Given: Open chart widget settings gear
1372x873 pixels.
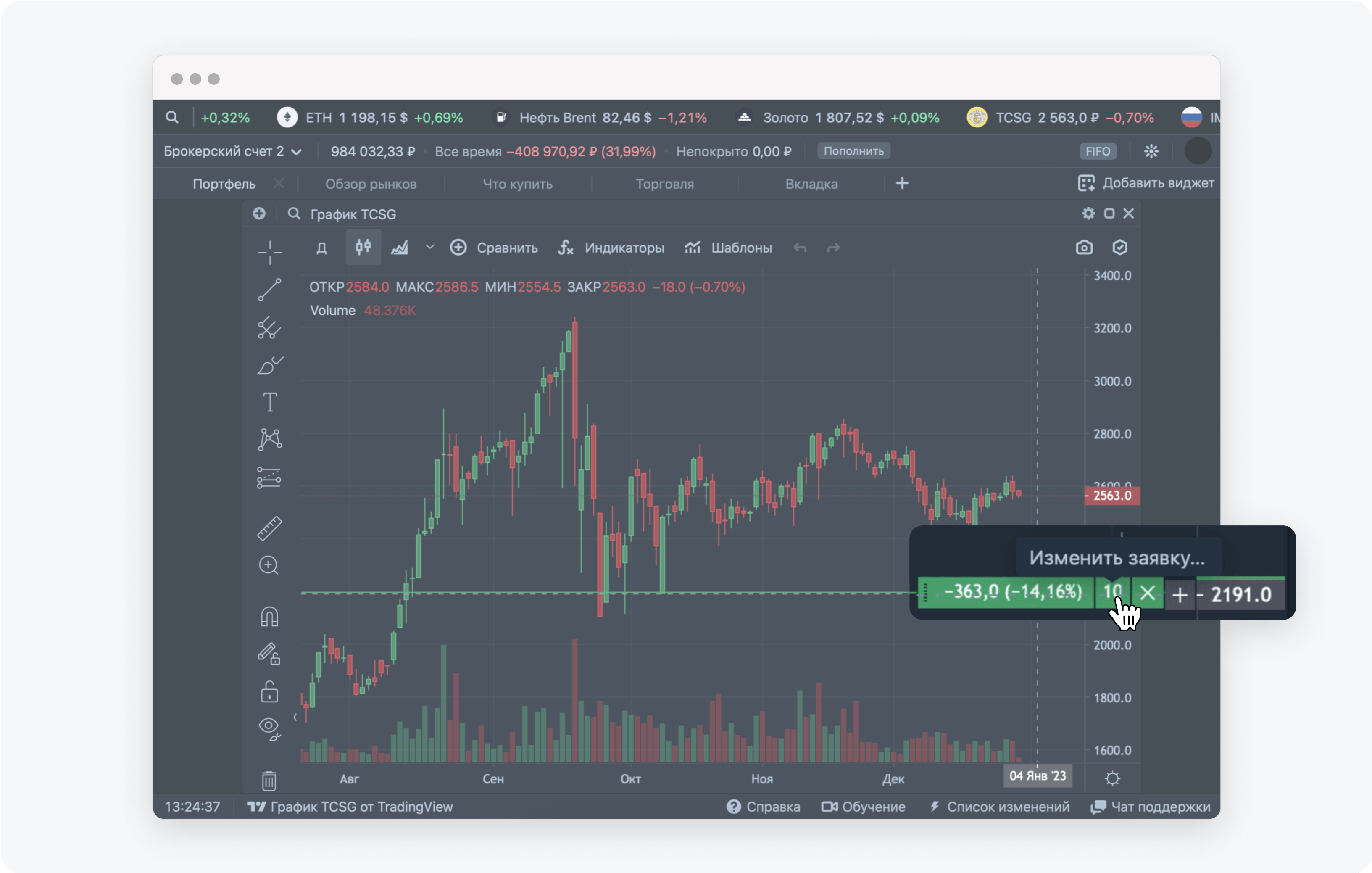Looking at the screenshot, I should [1088, 214].
